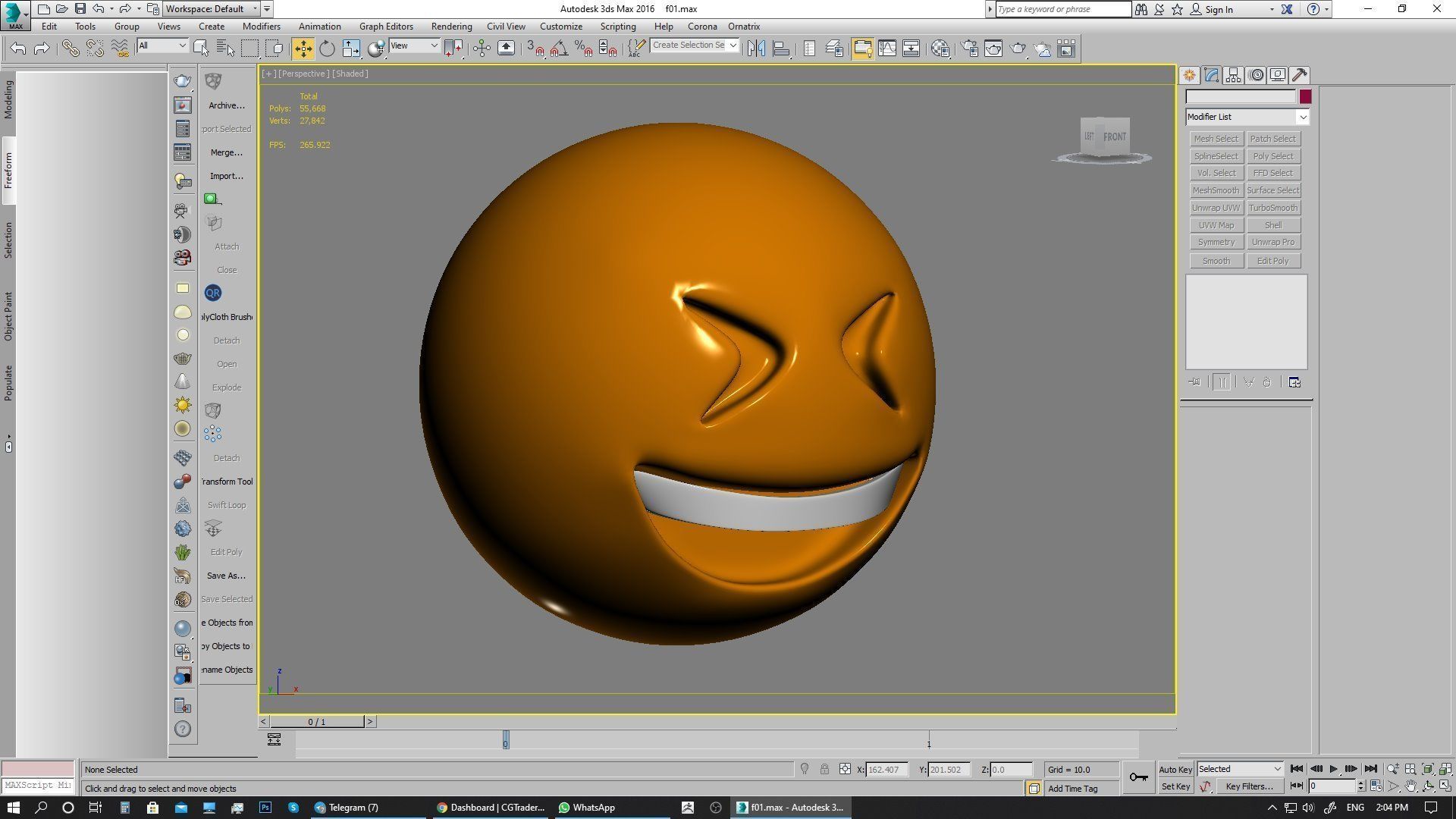Activate the Select and Move tool
The width and height of the screenshot is (1456, 819).
coord(303,49)
